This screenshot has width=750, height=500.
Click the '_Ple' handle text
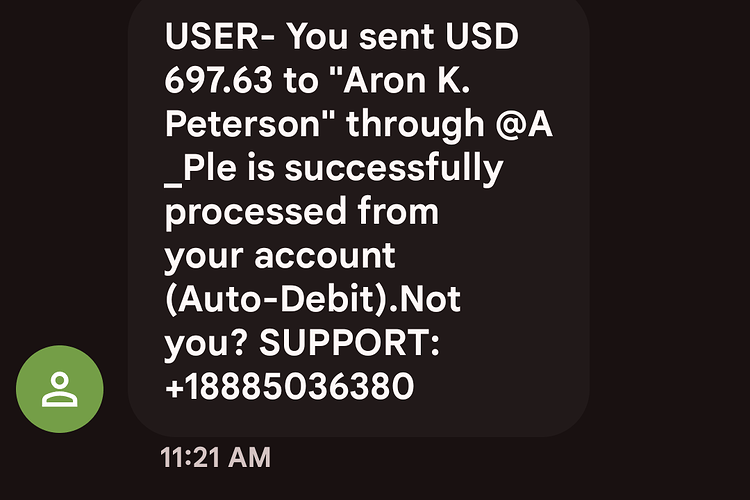point(200,168)
